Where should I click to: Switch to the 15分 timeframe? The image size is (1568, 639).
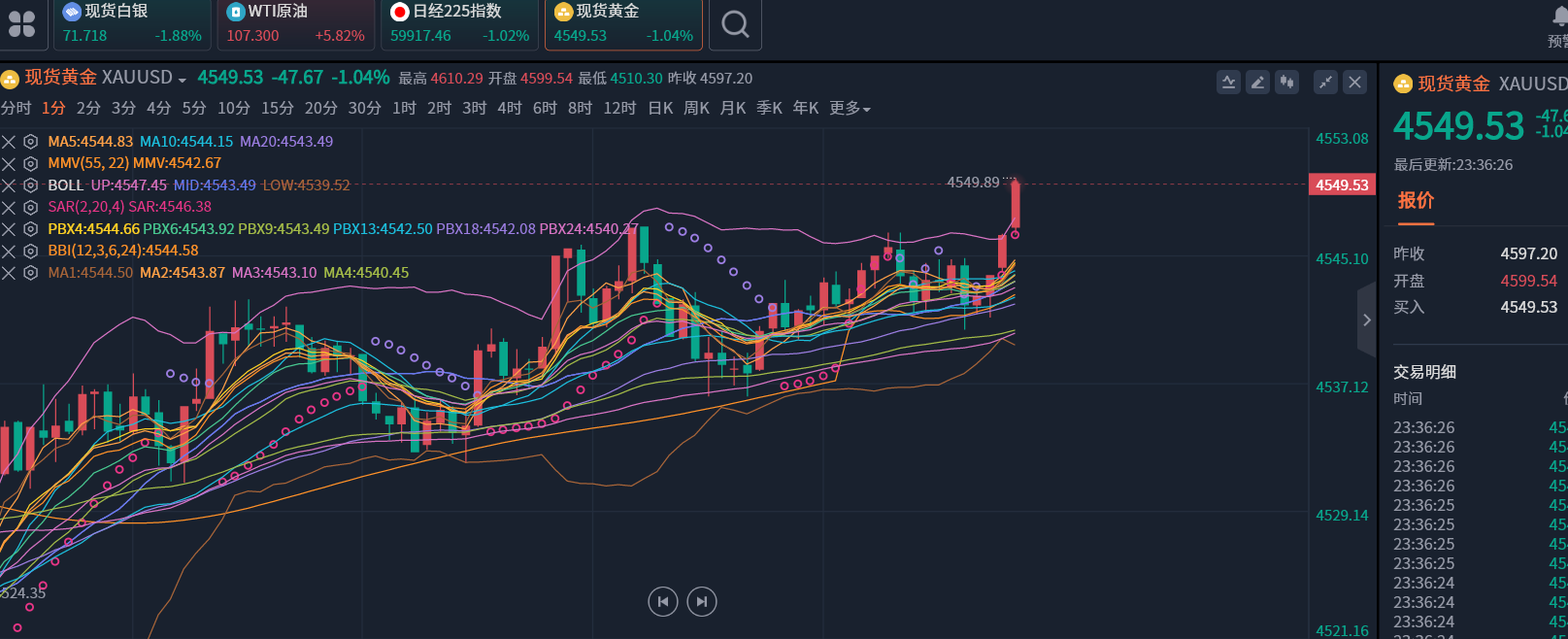[x=278, y=108]
